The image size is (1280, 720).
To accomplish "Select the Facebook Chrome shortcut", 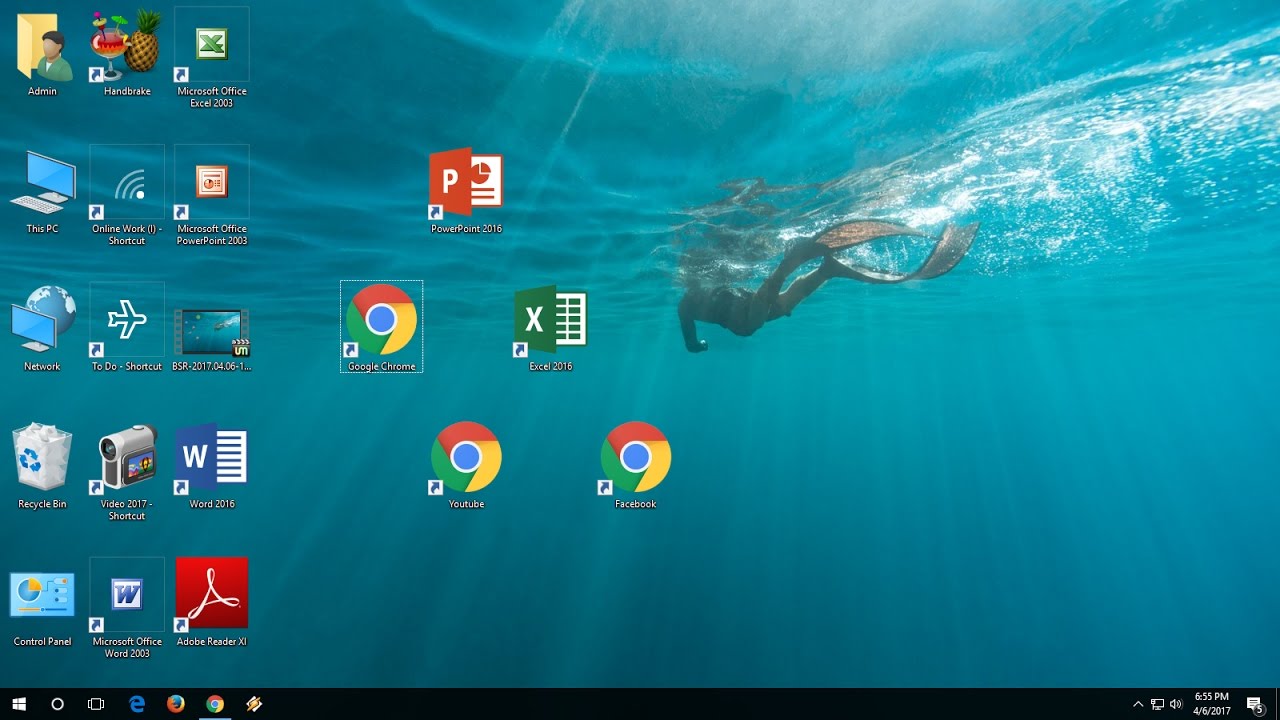I will coord(635,465).
